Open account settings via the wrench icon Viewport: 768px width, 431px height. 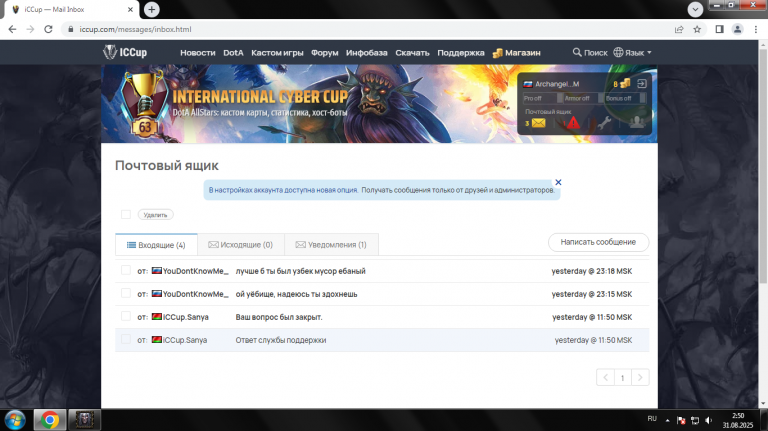click(604, 122)
